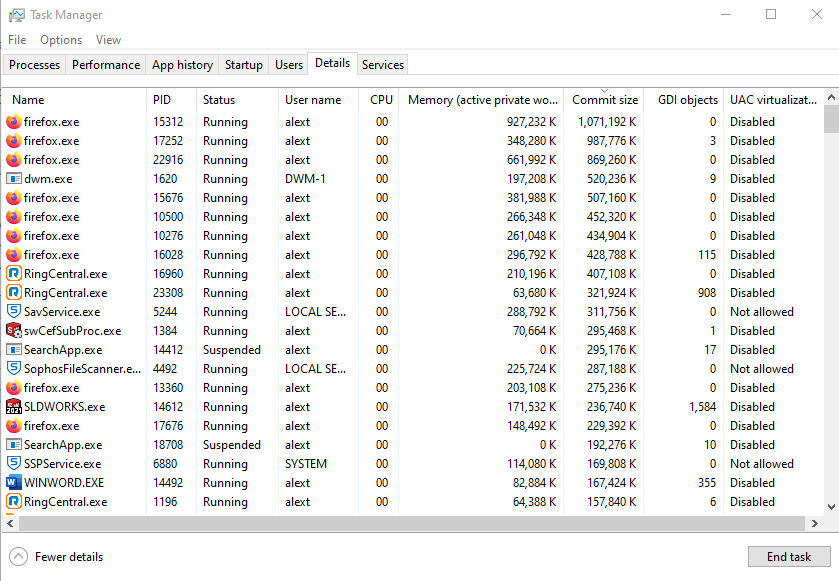Switch to the Services tab
This screenshot has width=839, height=581.
[383, 65]
